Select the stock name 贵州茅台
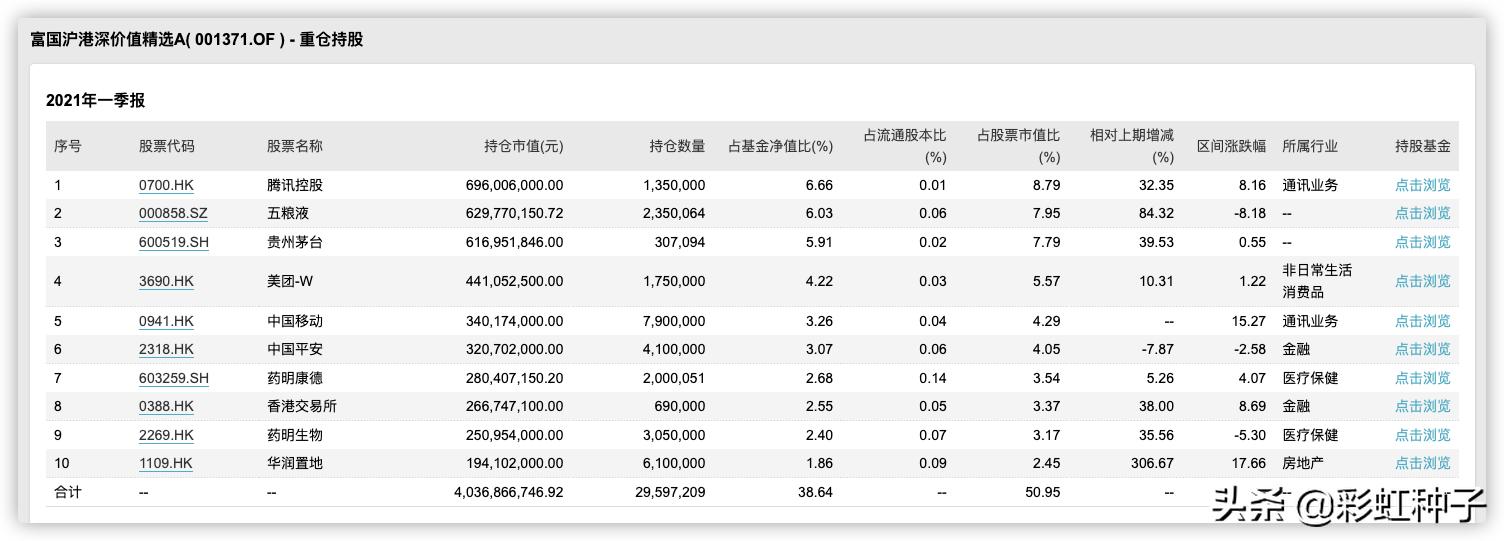 click(295, 242)
